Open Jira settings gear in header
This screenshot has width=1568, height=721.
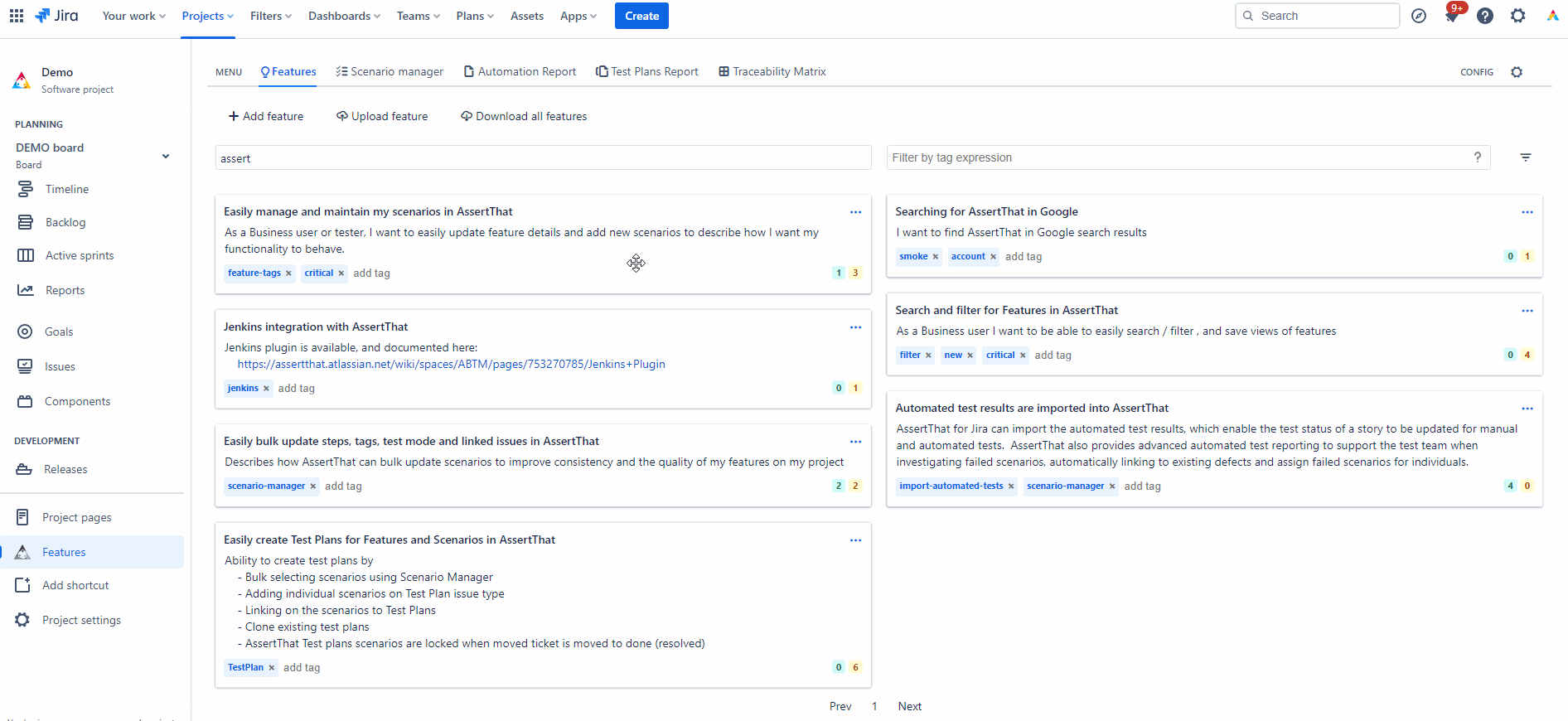tap(1518, 16)
